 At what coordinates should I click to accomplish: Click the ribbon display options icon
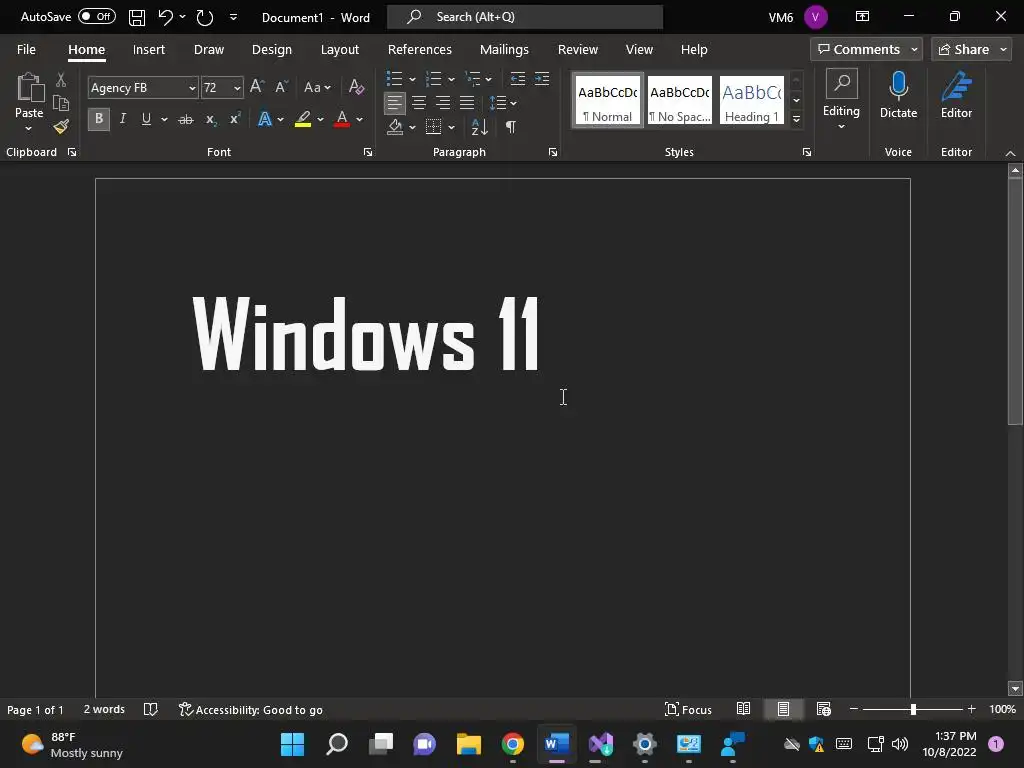click(x=862, y=16)
